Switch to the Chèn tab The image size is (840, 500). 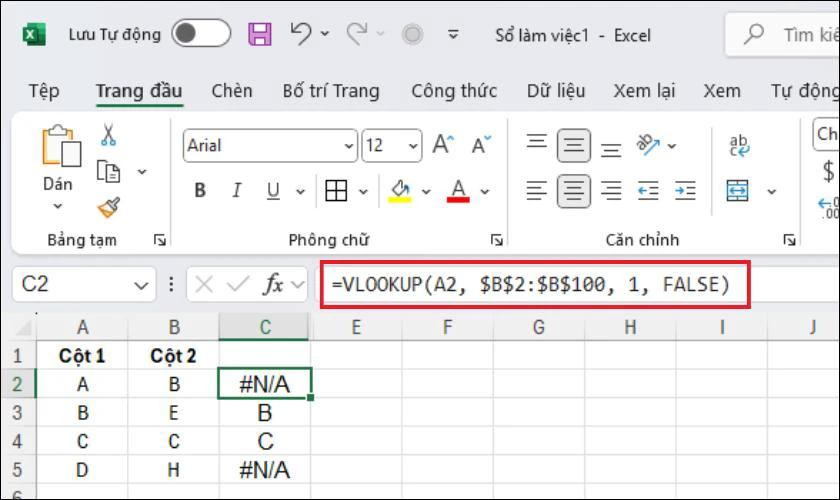[x=232, y=91]
